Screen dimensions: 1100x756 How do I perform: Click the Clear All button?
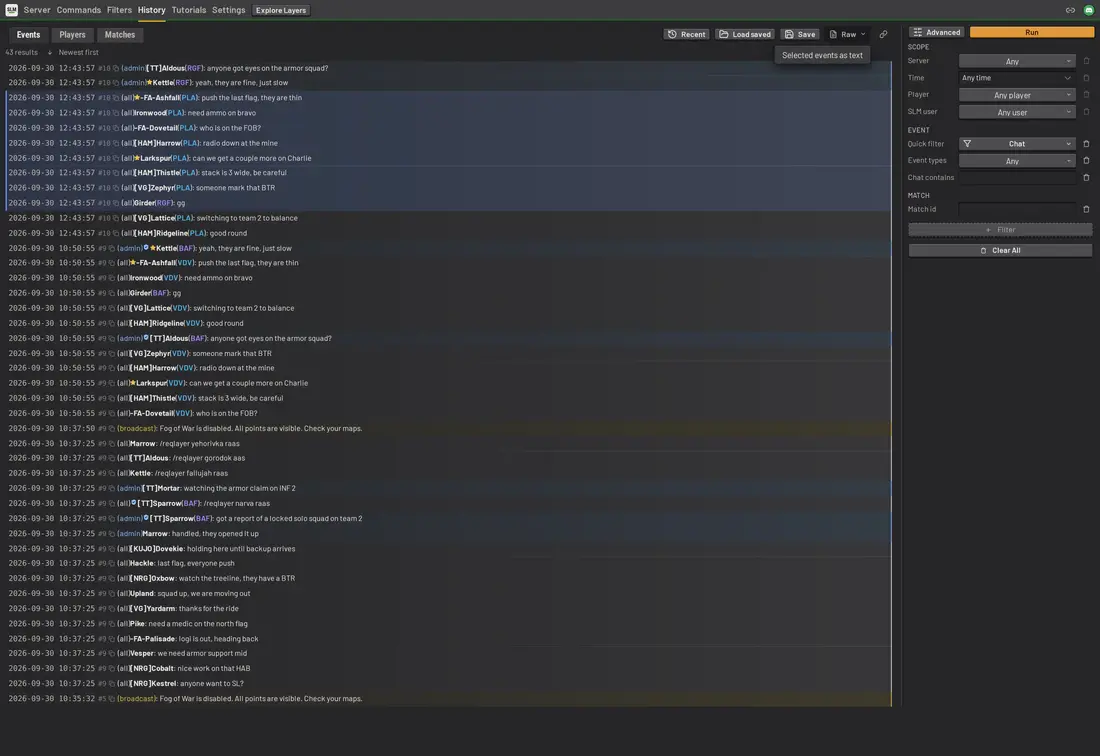coord(1000,250)
